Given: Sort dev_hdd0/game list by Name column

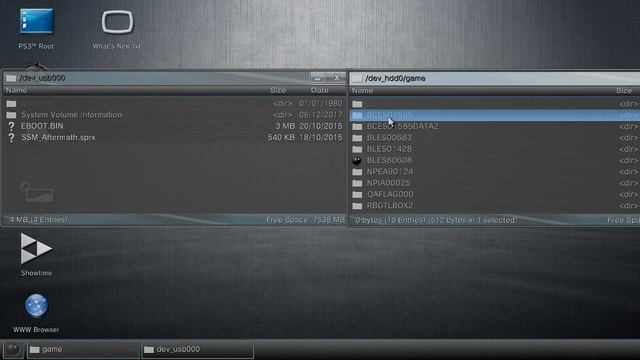Looking at the screenshot, I should coord(362,91).
